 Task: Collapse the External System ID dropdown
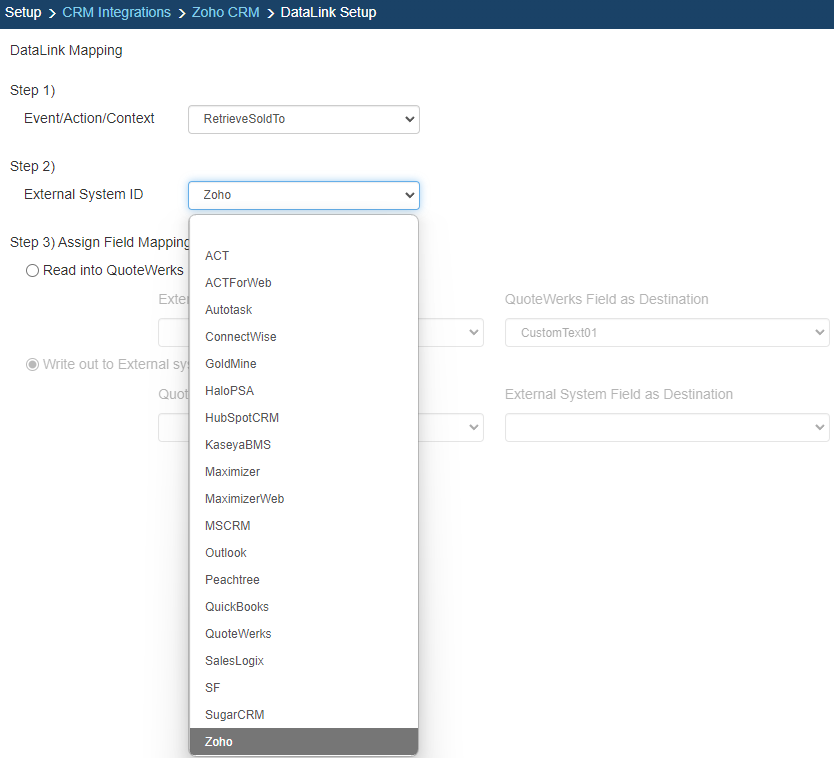tap(303, 195)
